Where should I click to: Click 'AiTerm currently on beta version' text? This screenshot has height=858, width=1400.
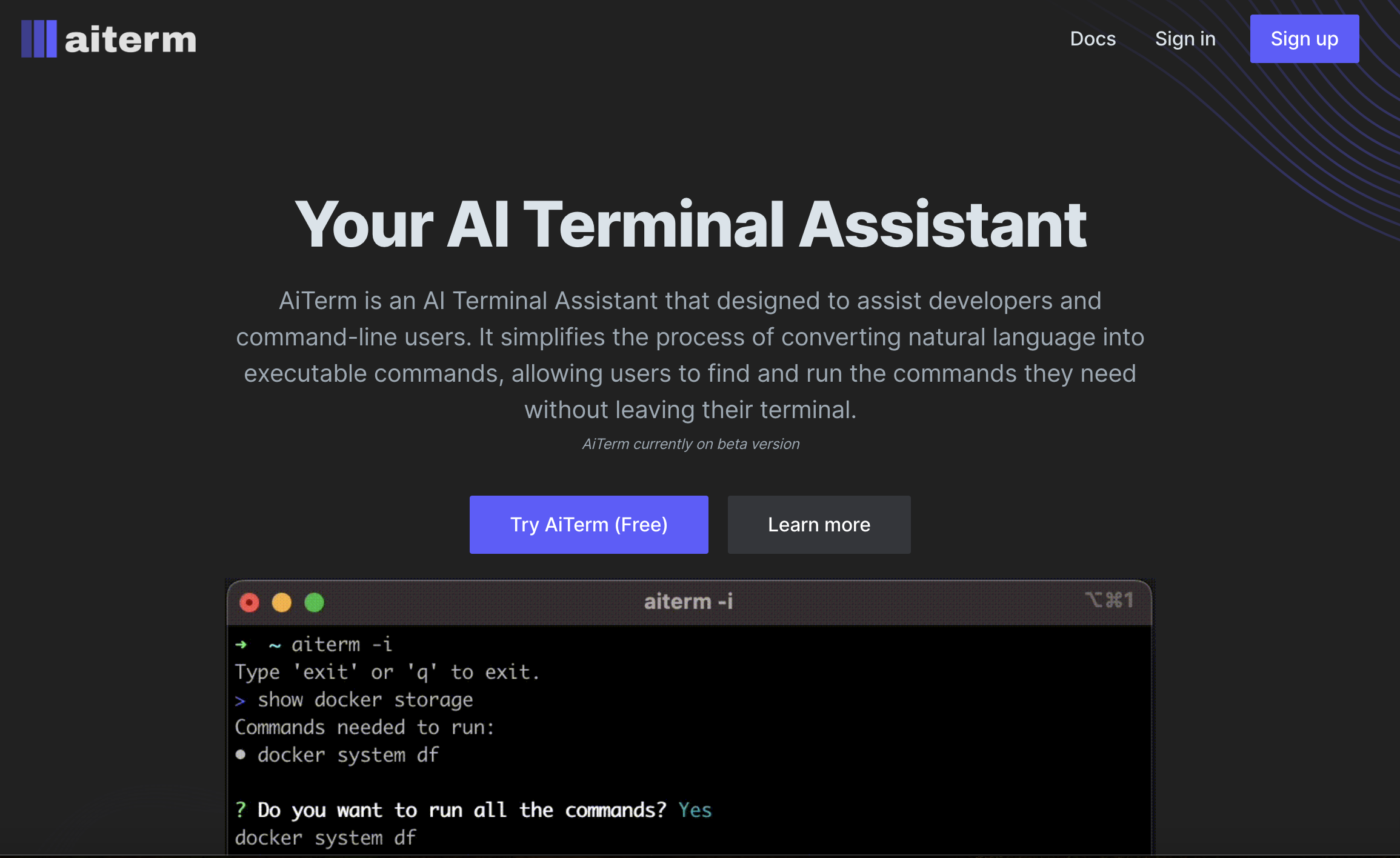691,444
